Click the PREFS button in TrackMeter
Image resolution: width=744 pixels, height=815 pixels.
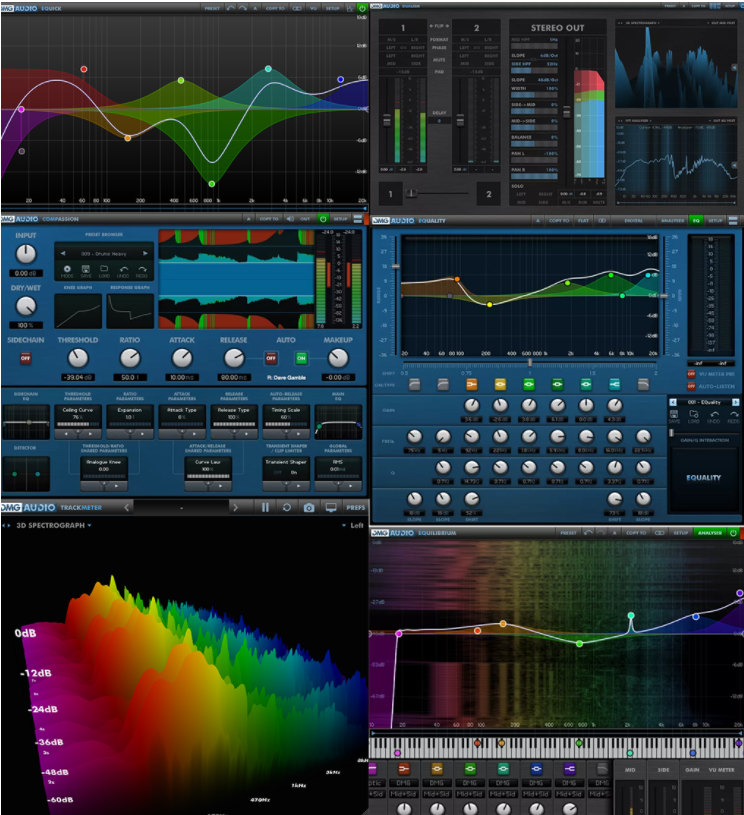click(x=355, y=508)
